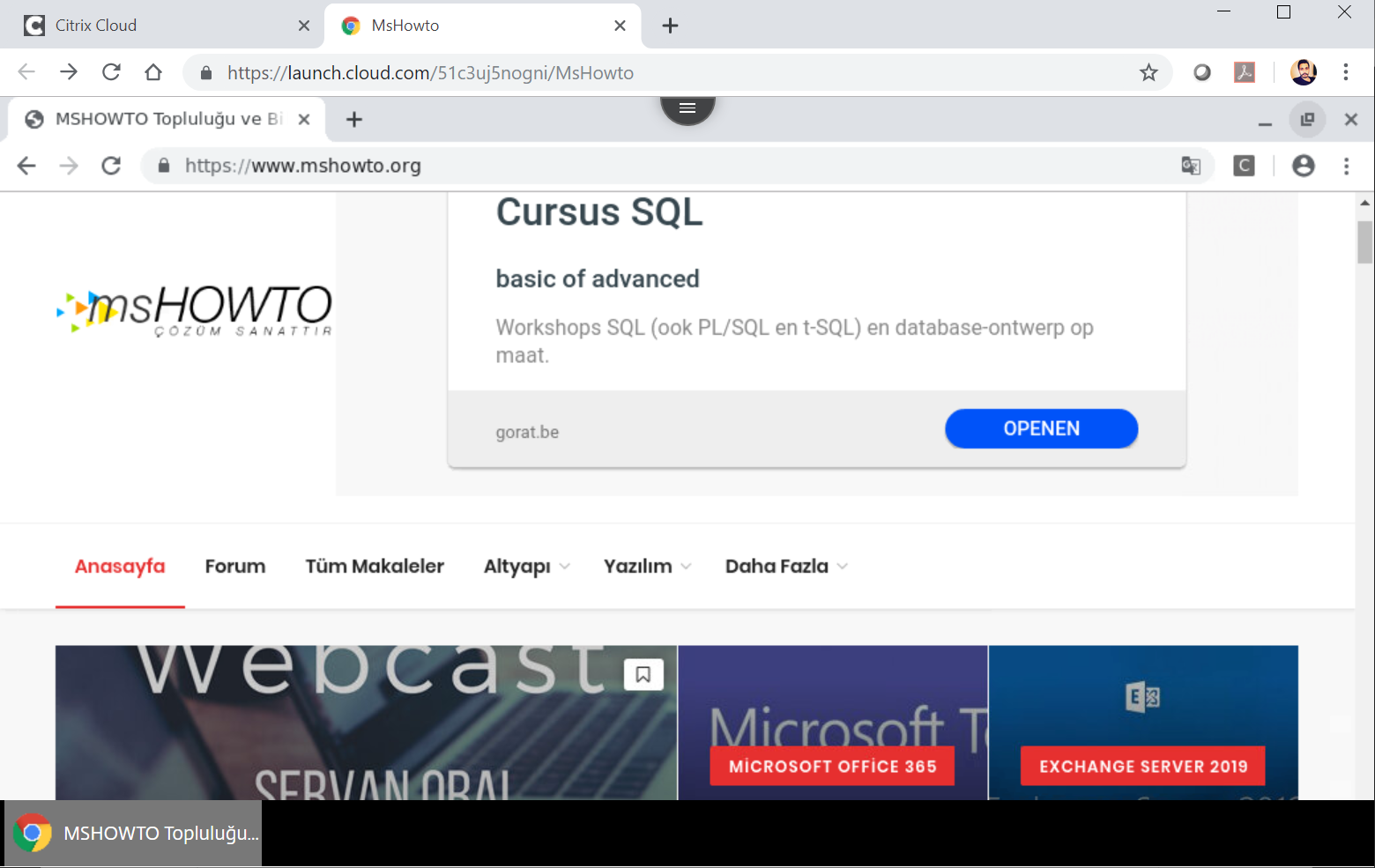Close the Citrix Cloud tab
Viewport: 1375px width, 868px height.
click(304, 26)
